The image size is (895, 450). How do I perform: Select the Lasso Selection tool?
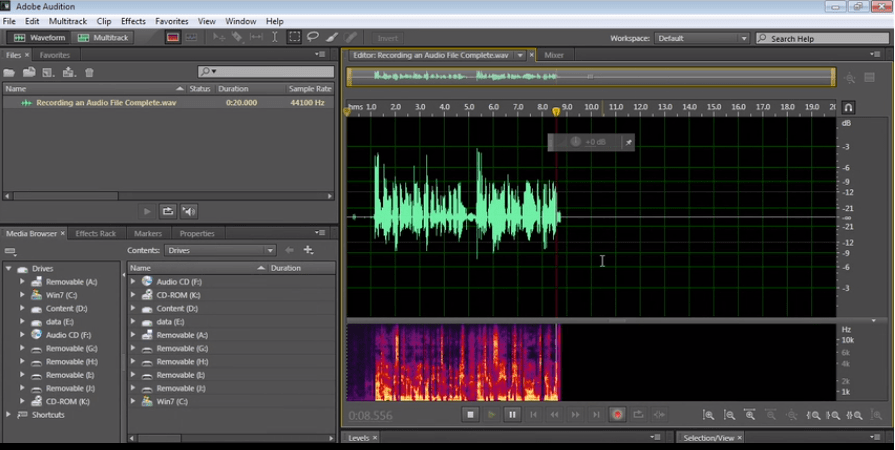pyautogui.click(x=313, y=38)
